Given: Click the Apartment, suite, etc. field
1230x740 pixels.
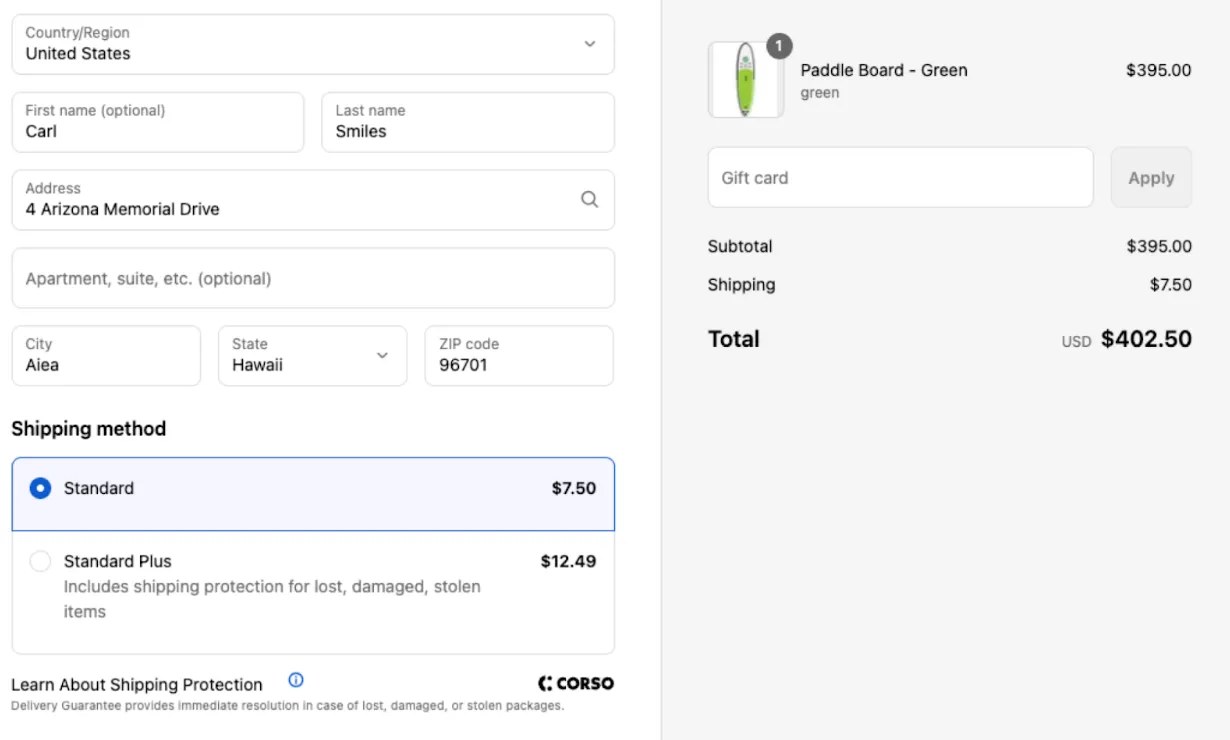Looking at the screenshot, I should [x=312, y=278].
